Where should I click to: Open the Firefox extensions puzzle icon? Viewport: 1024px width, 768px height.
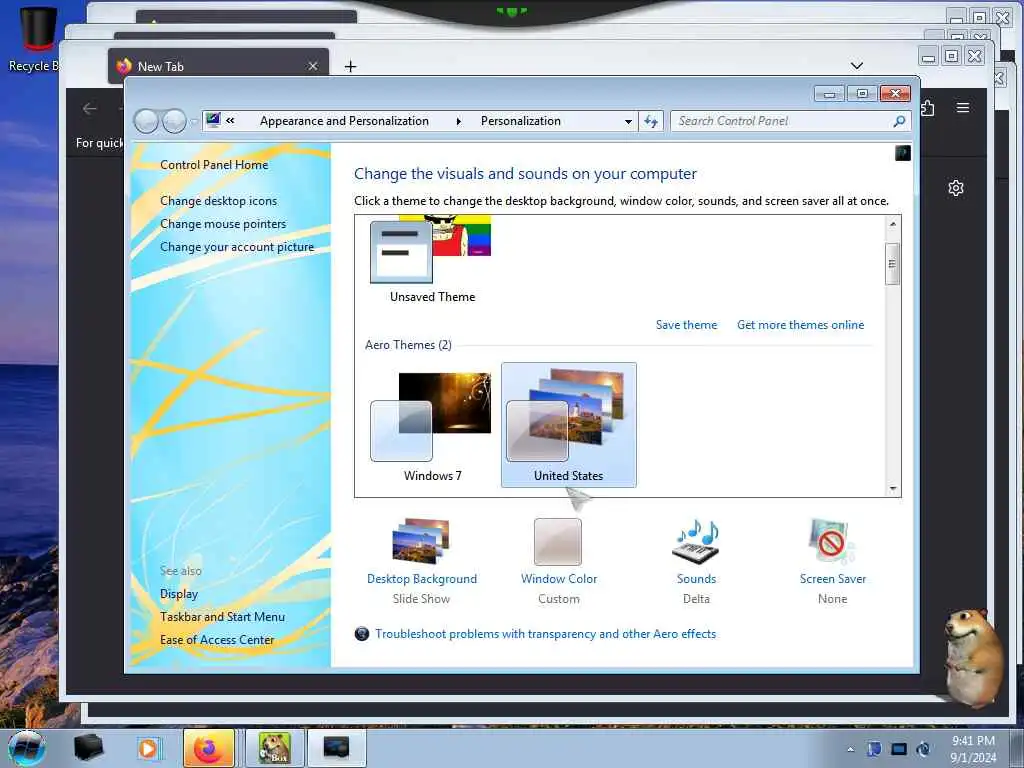[x=927, y=108]
